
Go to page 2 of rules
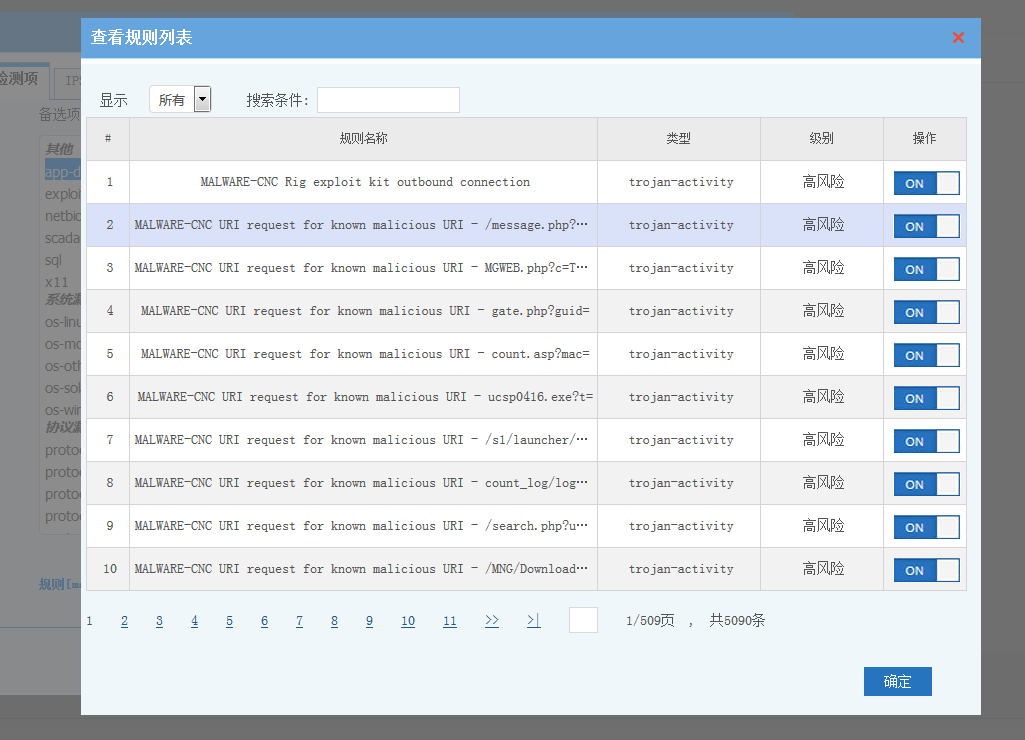pos(124,621)
